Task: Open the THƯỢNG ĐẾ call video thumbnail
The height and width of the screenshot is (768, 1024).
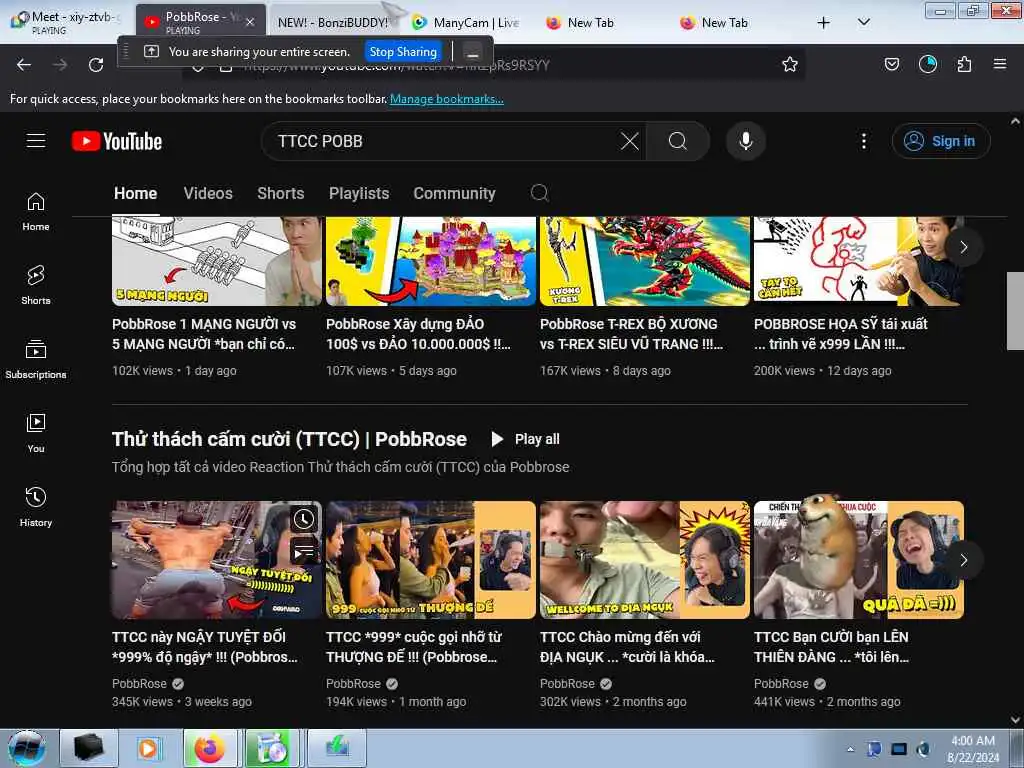Action: click(430, 560)
